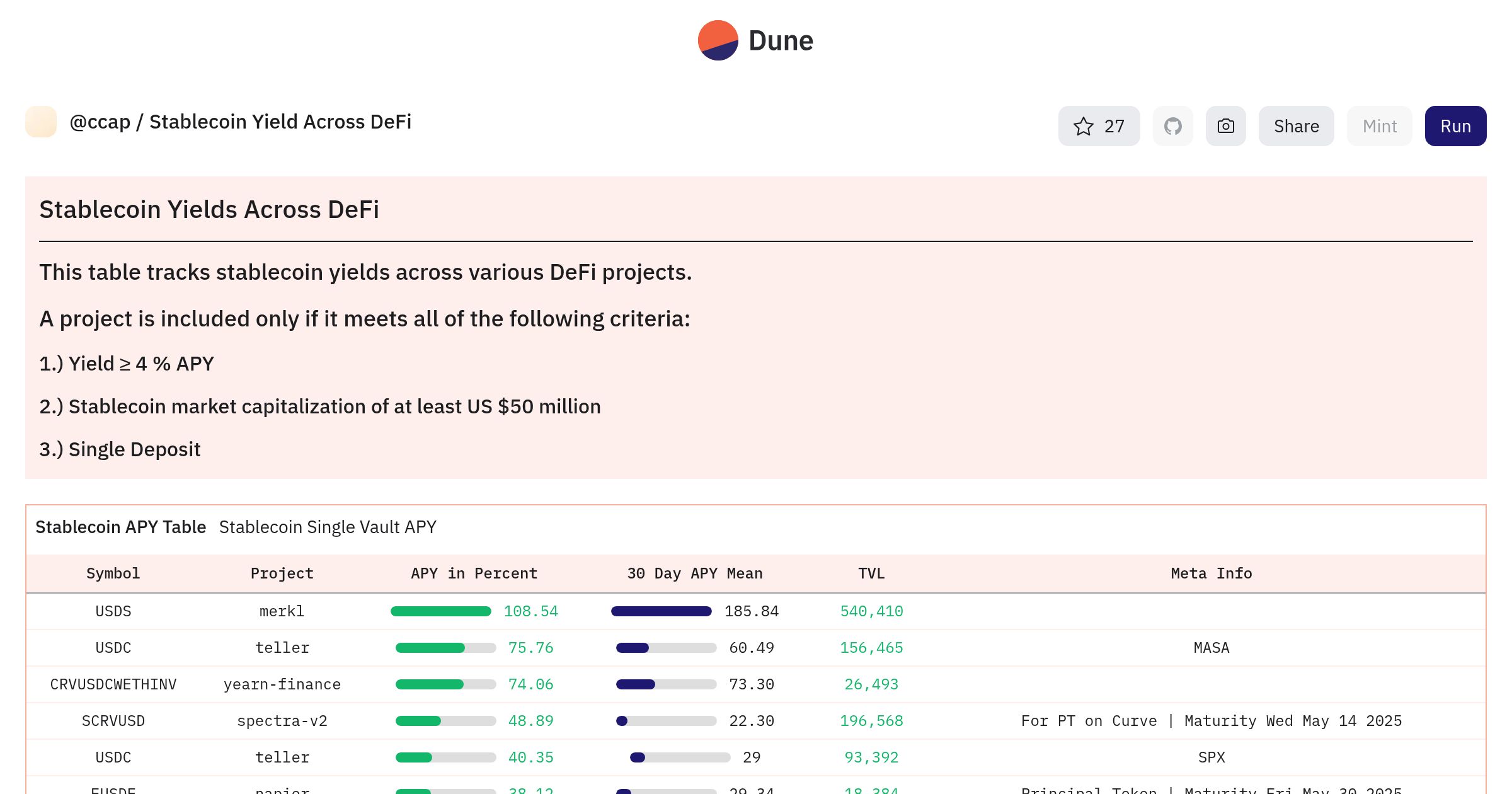Viewport: 1512px width, 794px height.
Task: Select TVL value 26,493
Action: click(871, 684)
